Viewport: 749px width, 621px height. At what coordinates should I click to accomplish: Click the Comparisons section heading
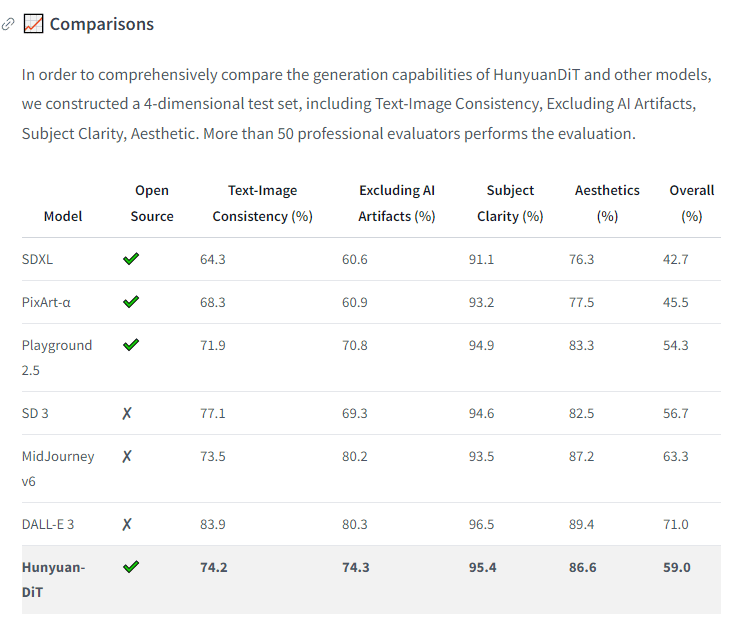tap(102, 24)
